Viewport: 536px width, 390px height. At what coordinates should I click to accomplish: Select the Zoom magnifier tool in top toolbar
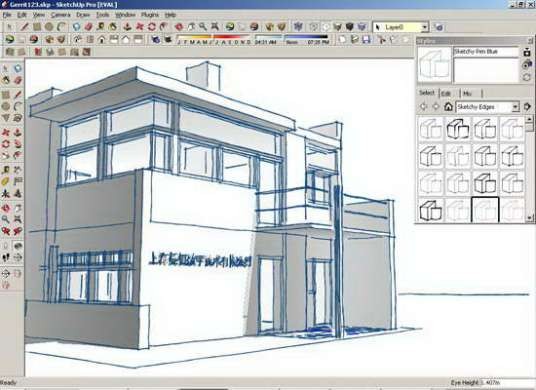pos(203,27)
